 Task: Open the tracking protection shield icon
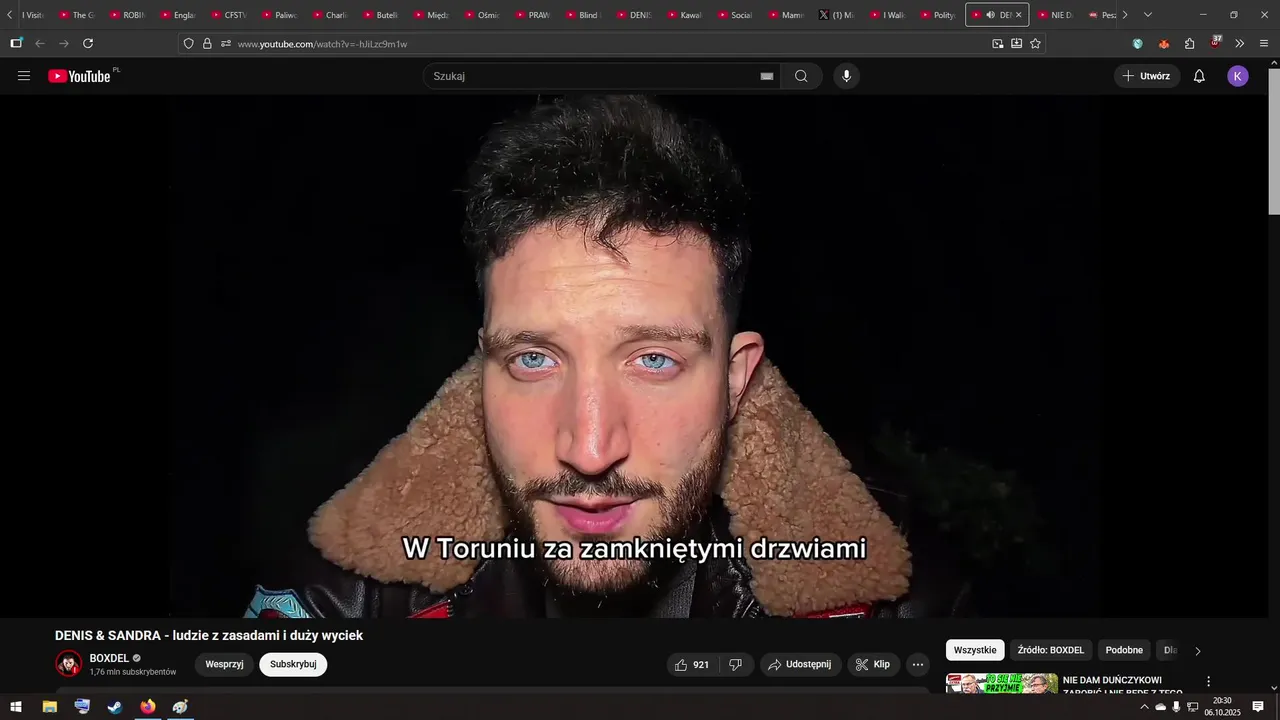188,44
